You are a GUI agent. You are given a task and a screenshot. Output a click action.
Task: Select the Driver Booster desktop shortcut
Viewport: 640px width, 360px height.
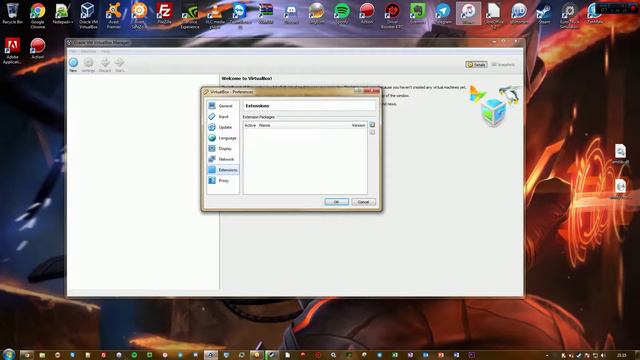point(392,16)
